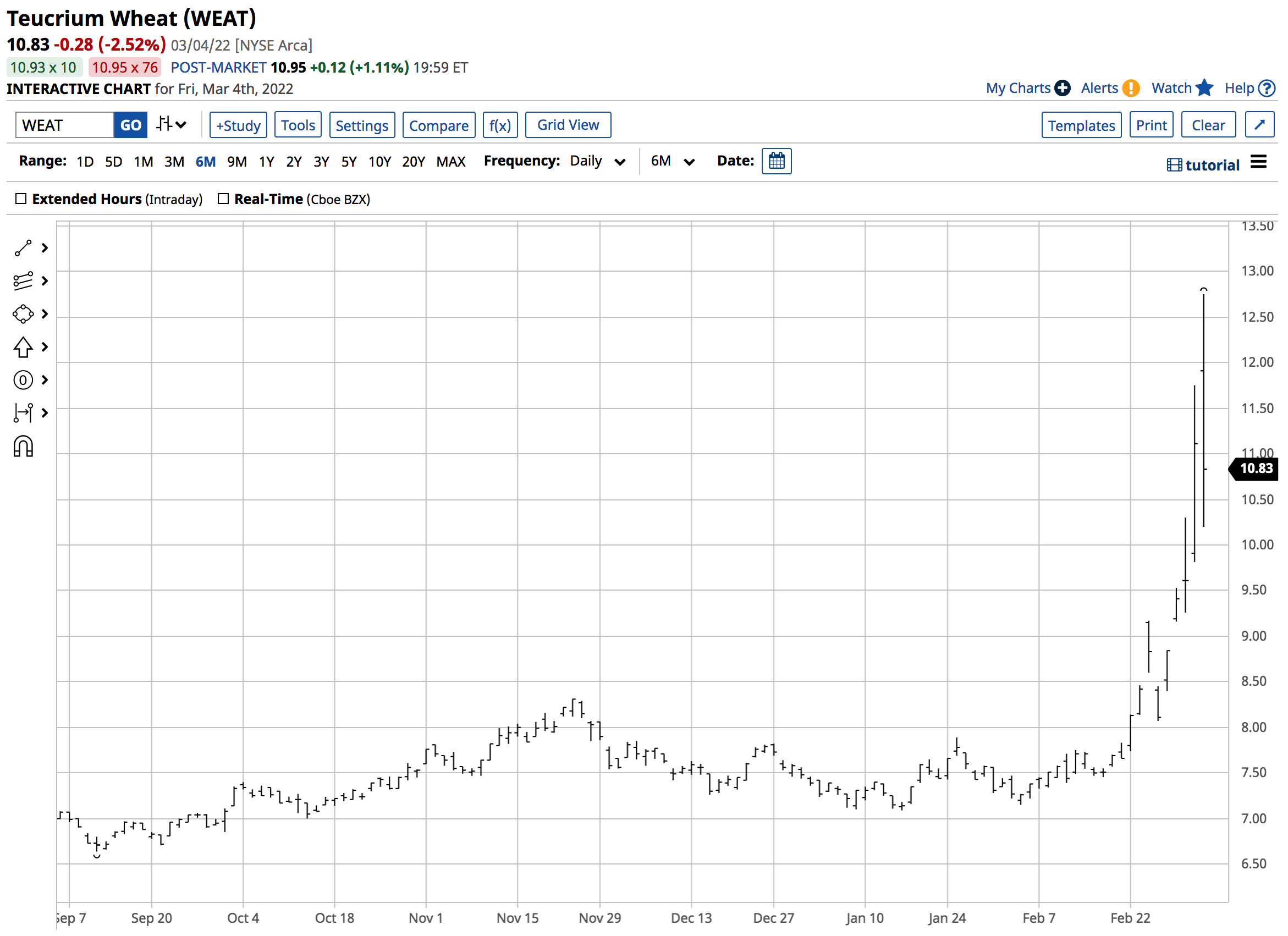Image resolution: width=1288 pixels, height=936 pixels.
Task: Select the 9M range
Action: pos(237,162)
